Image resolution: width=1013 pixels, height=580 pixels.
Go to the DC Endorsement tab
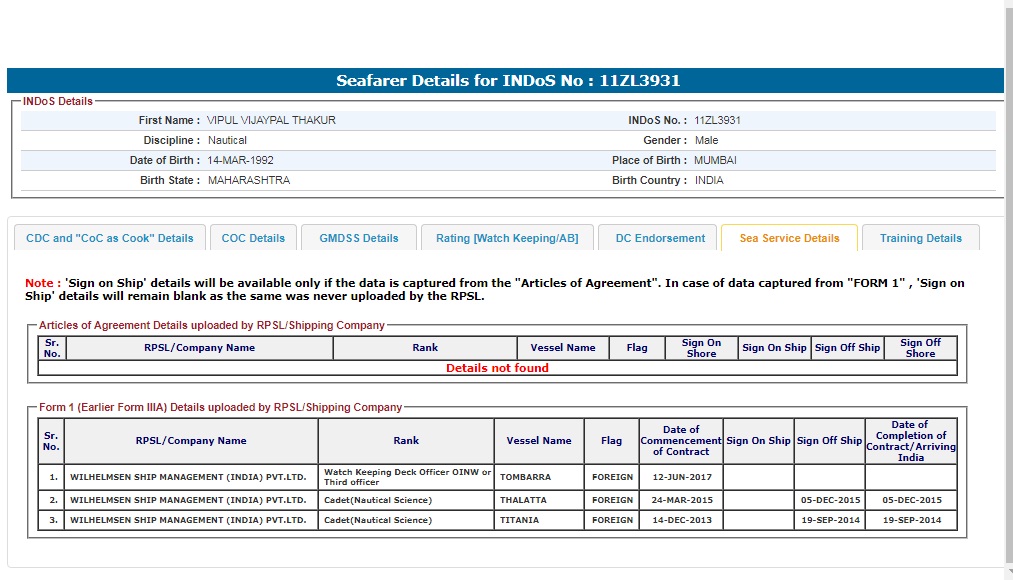tap(660, 238)
